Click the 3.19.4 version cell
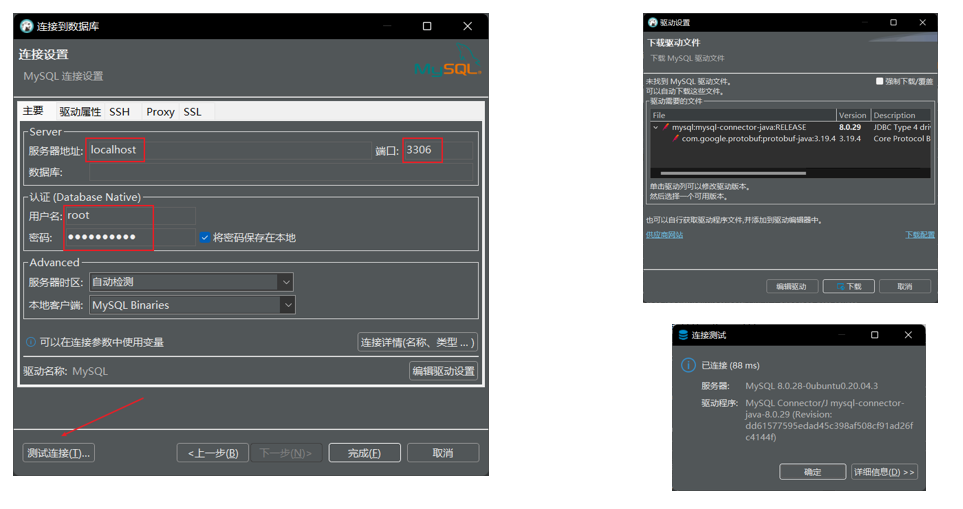 tap(850, 139)
